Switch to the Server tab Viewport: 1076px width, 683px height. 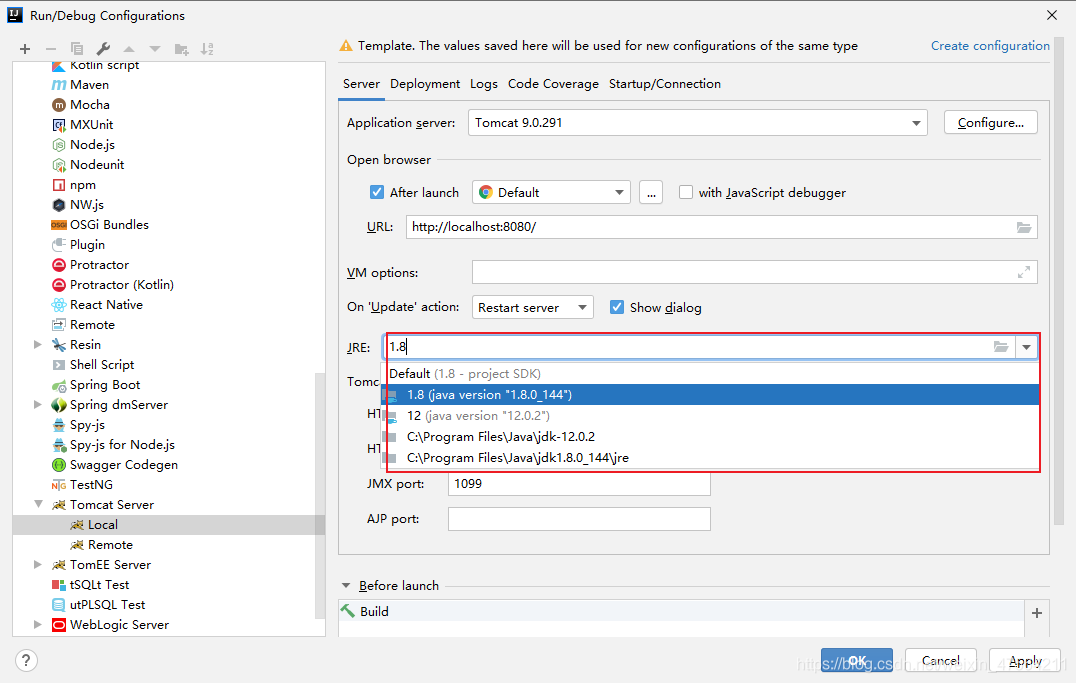[x=361, y=84]
